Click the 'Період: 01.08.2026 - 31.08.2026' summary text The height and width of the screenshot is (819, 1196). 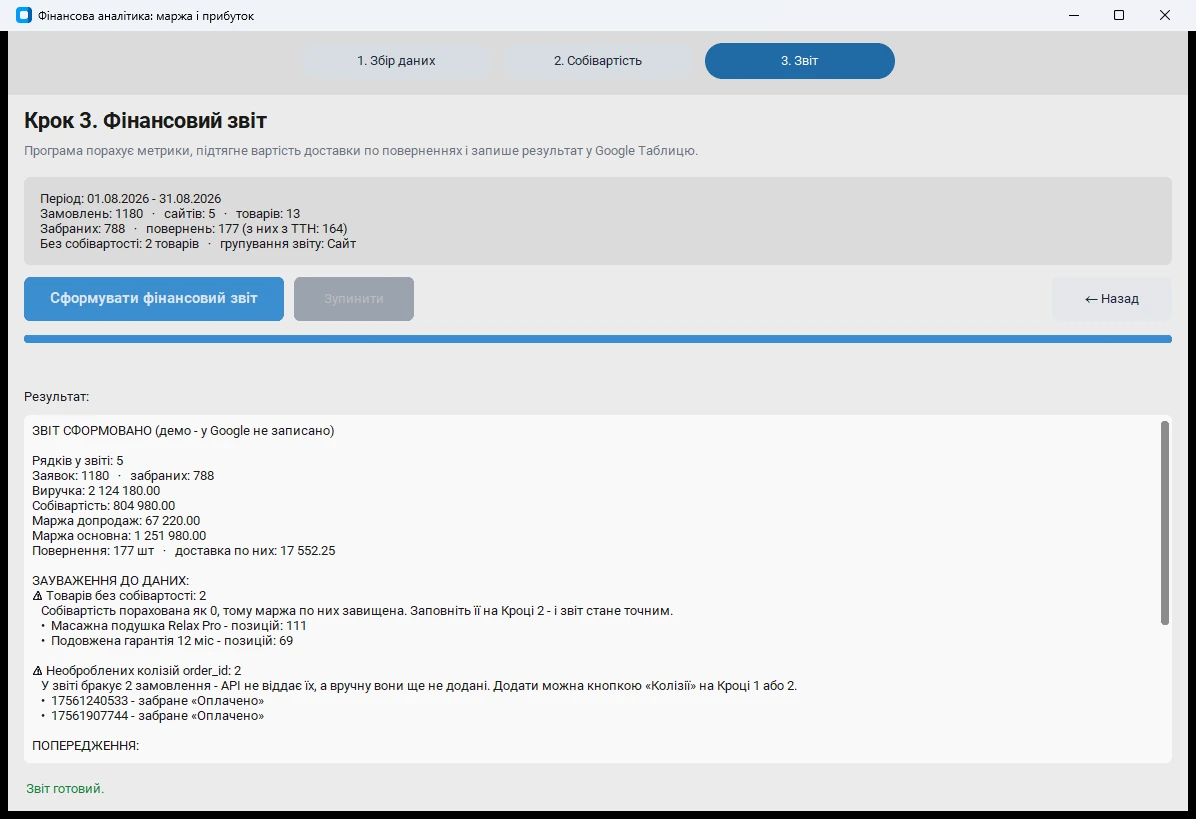[130, 198]
